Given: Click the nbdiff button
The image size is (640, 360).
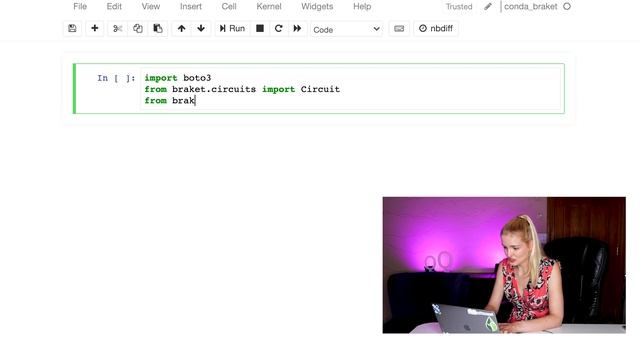Looking at the screenshot, I should [436, 29].
